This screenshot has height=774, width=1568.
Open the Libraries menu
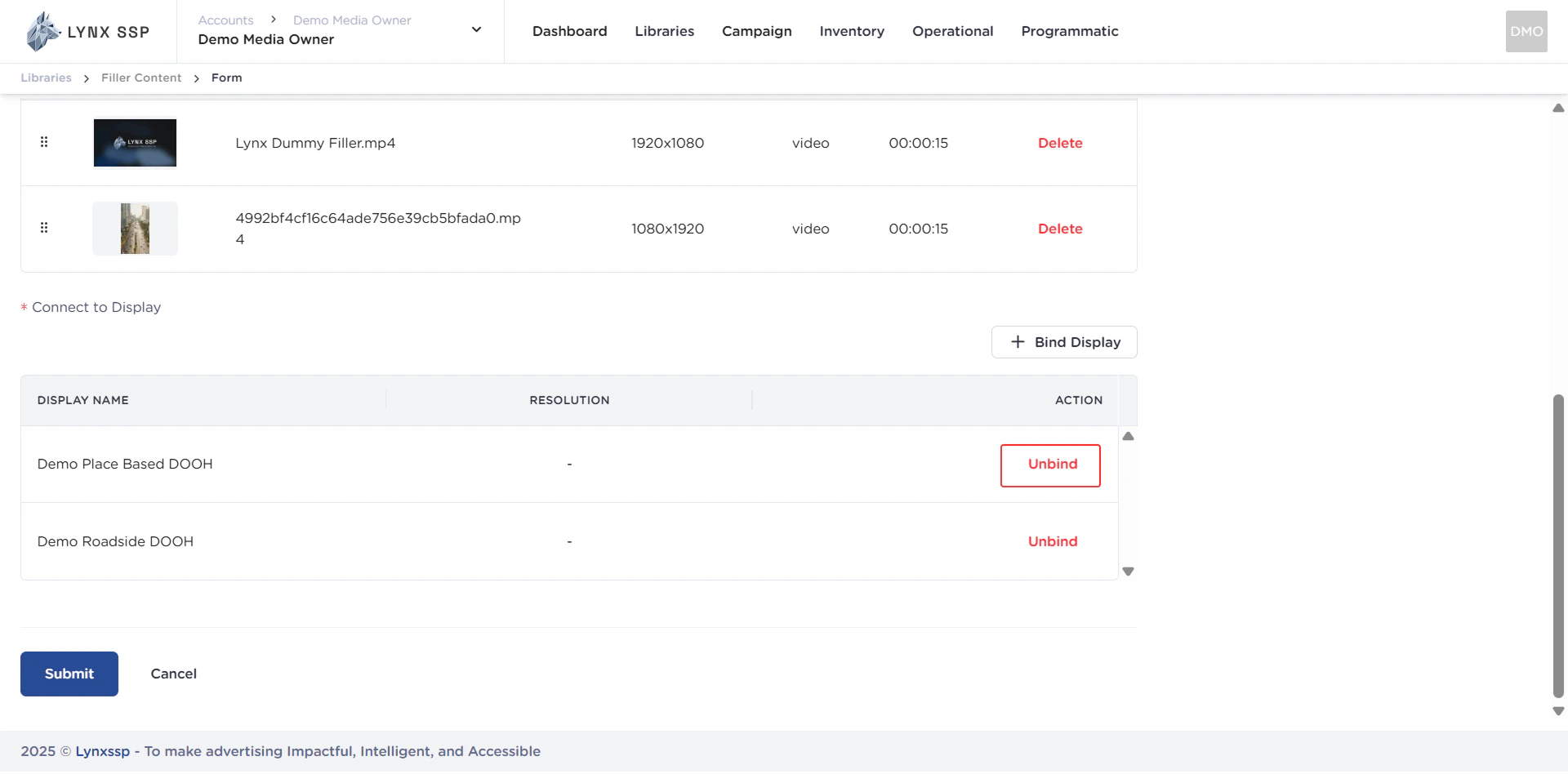click(x=664, y=31)
